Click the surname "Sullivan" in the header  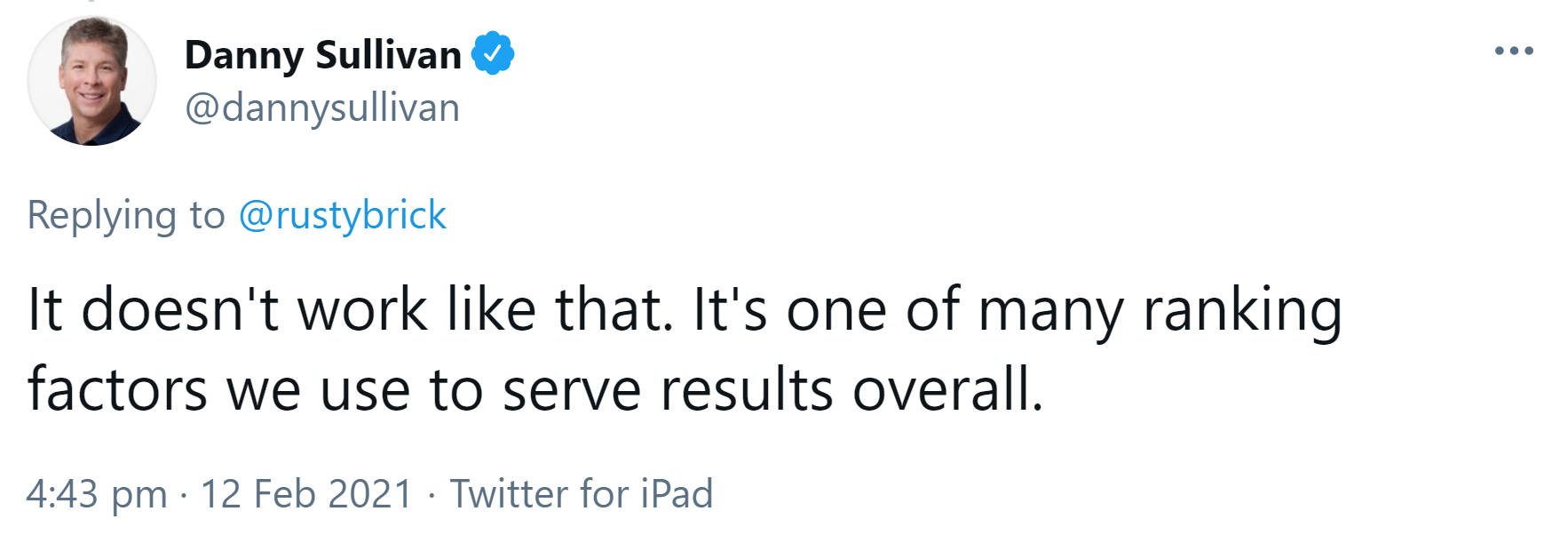[x=389, y=55]
